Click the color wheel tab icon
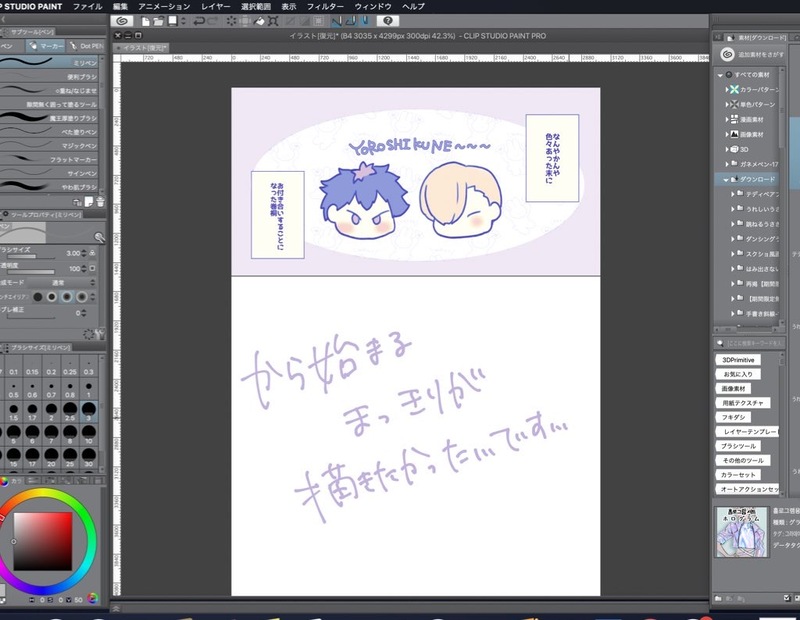Viewport: 800px width, 620px height. point(4,481)
